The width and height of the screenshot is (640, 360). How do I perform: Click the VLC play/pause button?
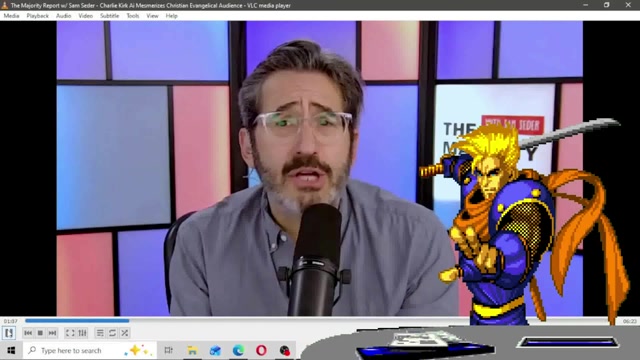[9, 333]
